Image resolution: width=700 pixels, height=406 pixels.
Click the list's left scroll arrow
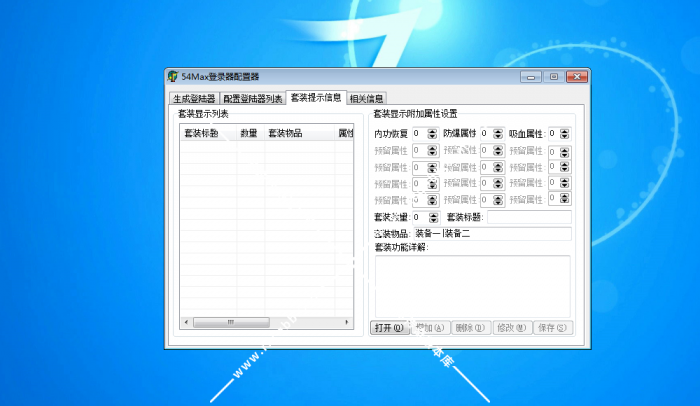point(185,322)
